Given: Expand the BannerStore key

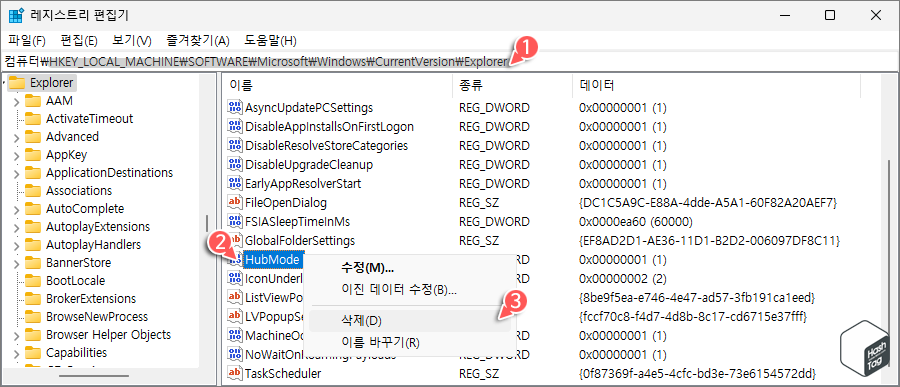Looking at the screenshot, I should [16, 263].
